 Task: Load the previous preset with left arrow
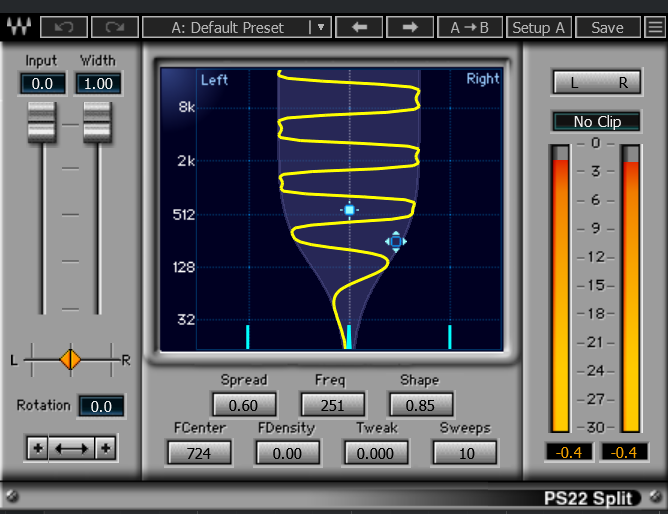pos(359,28)
